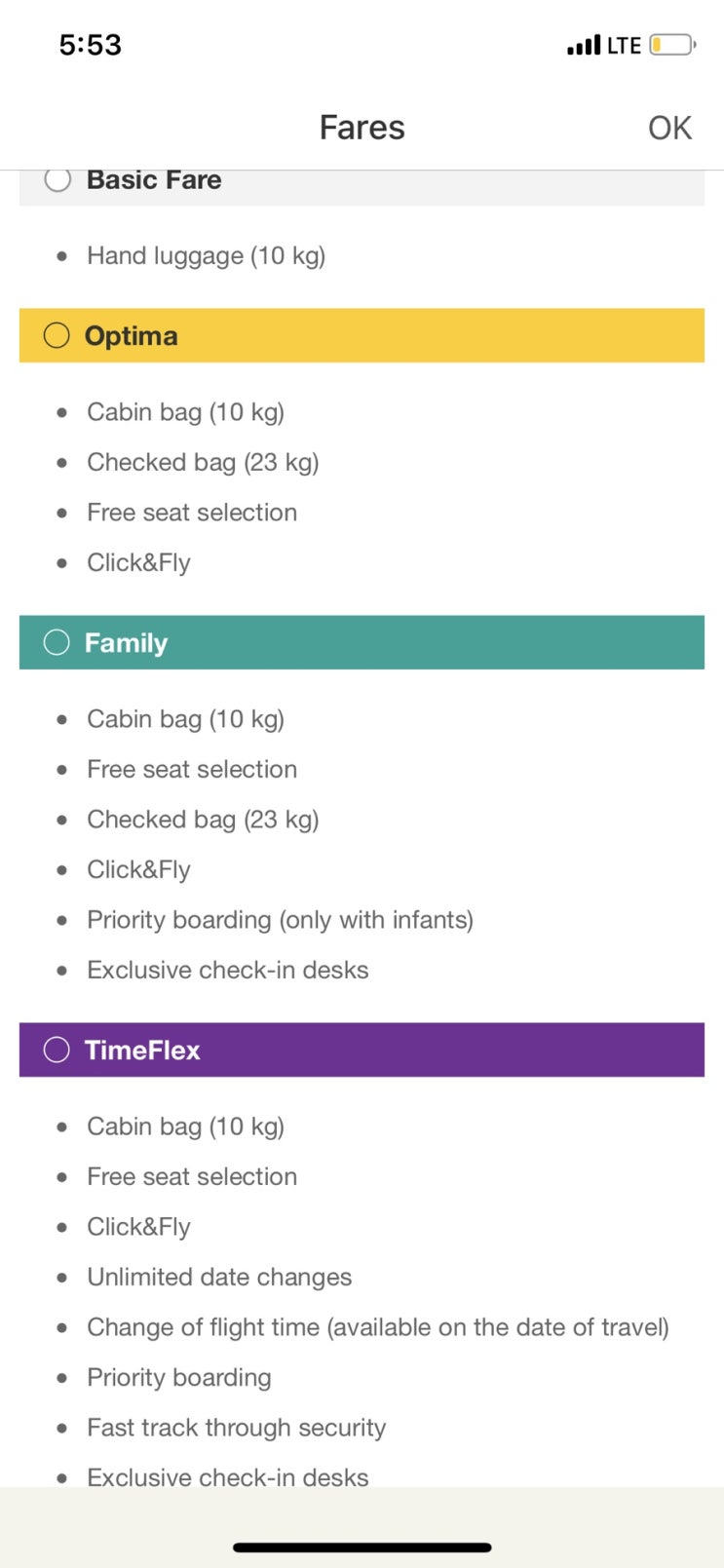Tap OK to confirm fares
724x1568 pixels.
point(669,128)
